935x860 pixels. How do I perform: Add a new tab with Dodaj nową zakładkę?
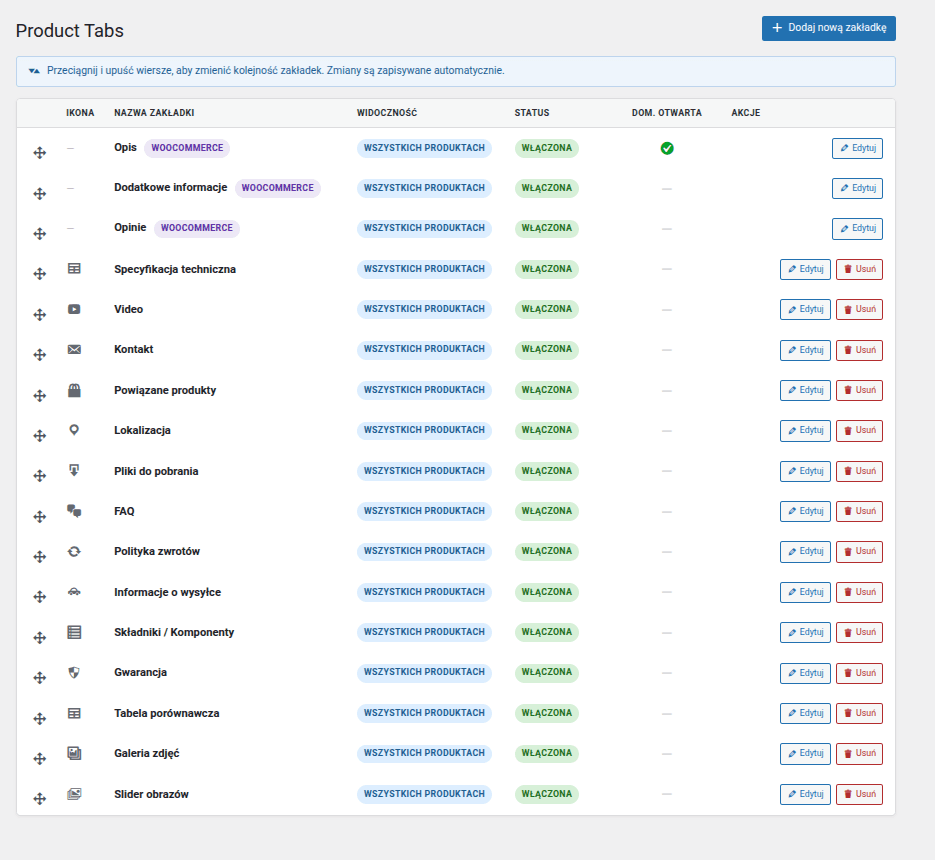828,28
